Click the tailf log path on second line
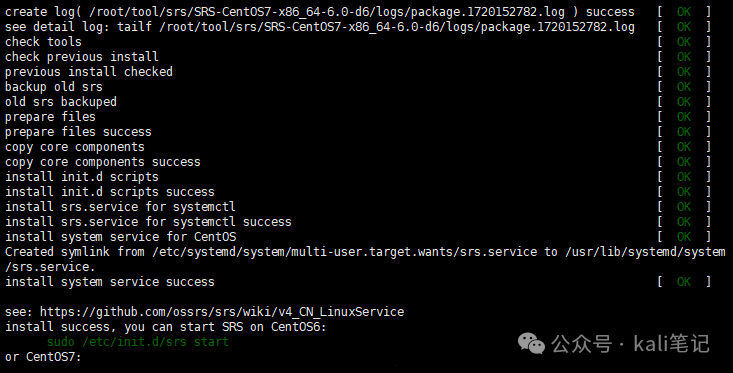Viewport: 733px width, 373px height. click(397, 27)
